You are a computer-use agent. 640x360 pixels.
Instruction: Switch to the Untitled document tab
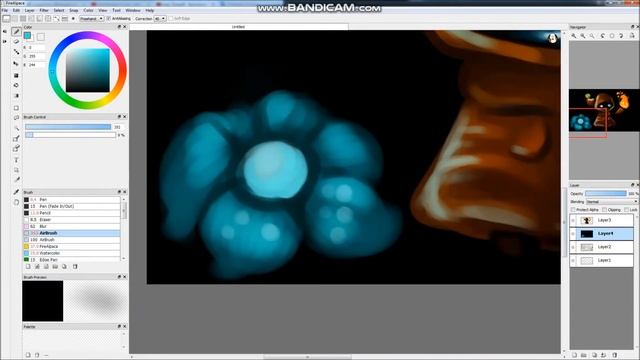[238, 27]
